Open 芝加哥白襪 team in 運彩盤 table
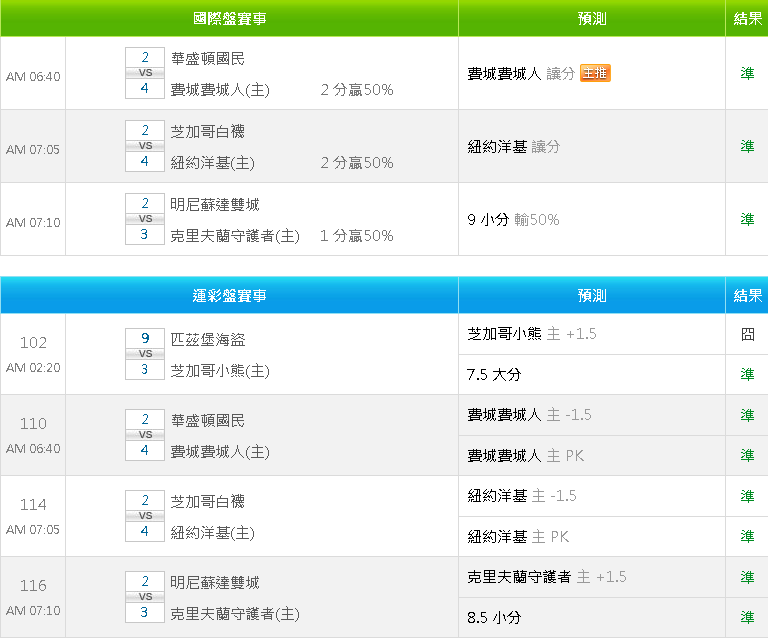This screenshot has height=639, width=768. [208, 501]
